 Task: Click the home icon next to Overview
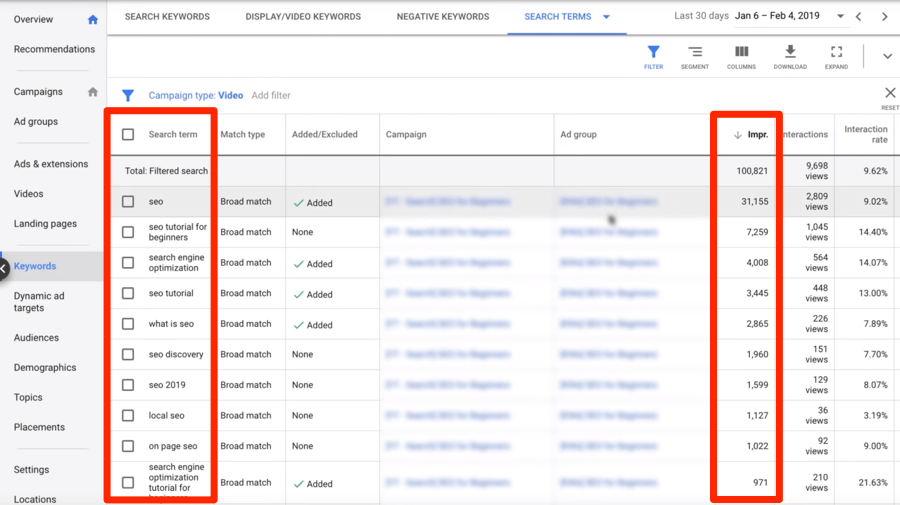[93, 19]
